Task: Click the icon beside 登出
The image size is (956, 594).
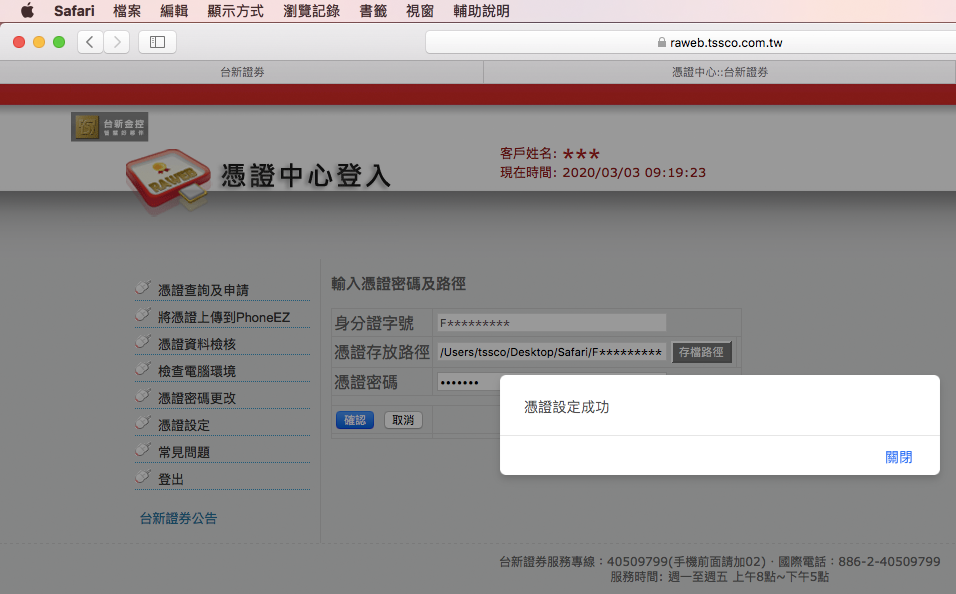Action: [143, 476]
